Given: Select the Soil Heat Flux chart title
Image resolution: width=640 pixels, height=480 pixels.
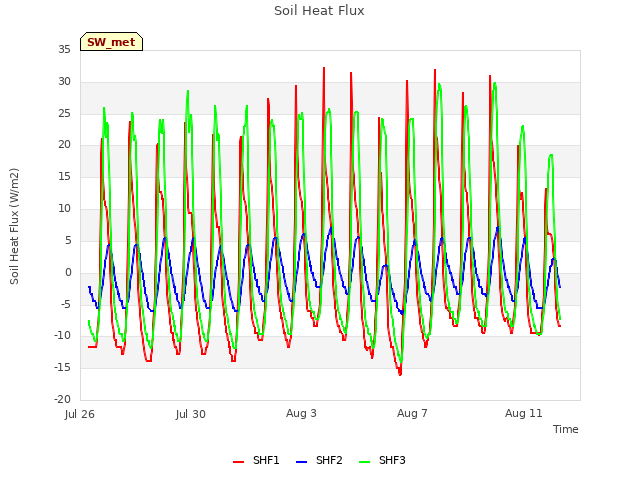Looking at the screenshot, I should (x=319, y=11).
